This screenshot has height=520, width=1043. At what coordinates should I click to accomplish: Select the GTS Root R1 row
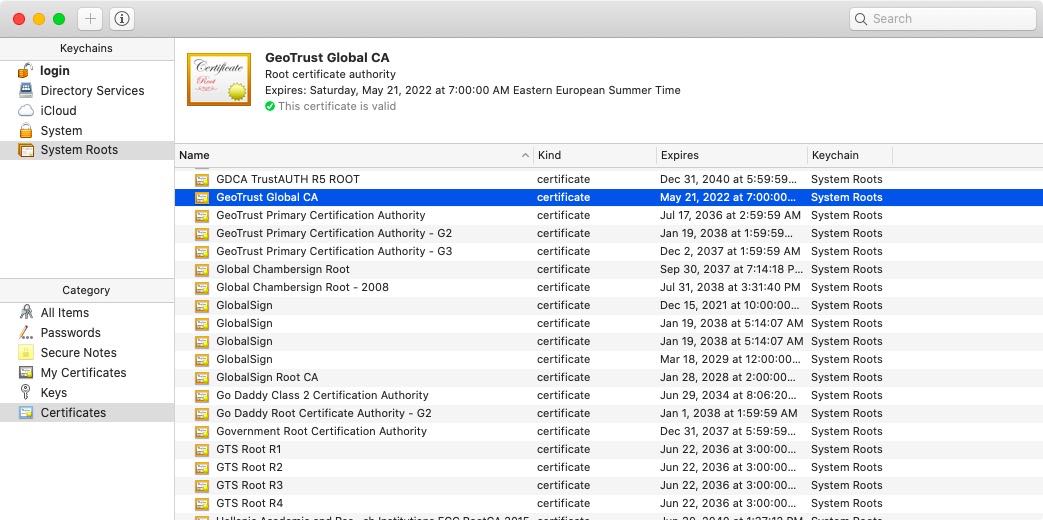pos(609,449)
